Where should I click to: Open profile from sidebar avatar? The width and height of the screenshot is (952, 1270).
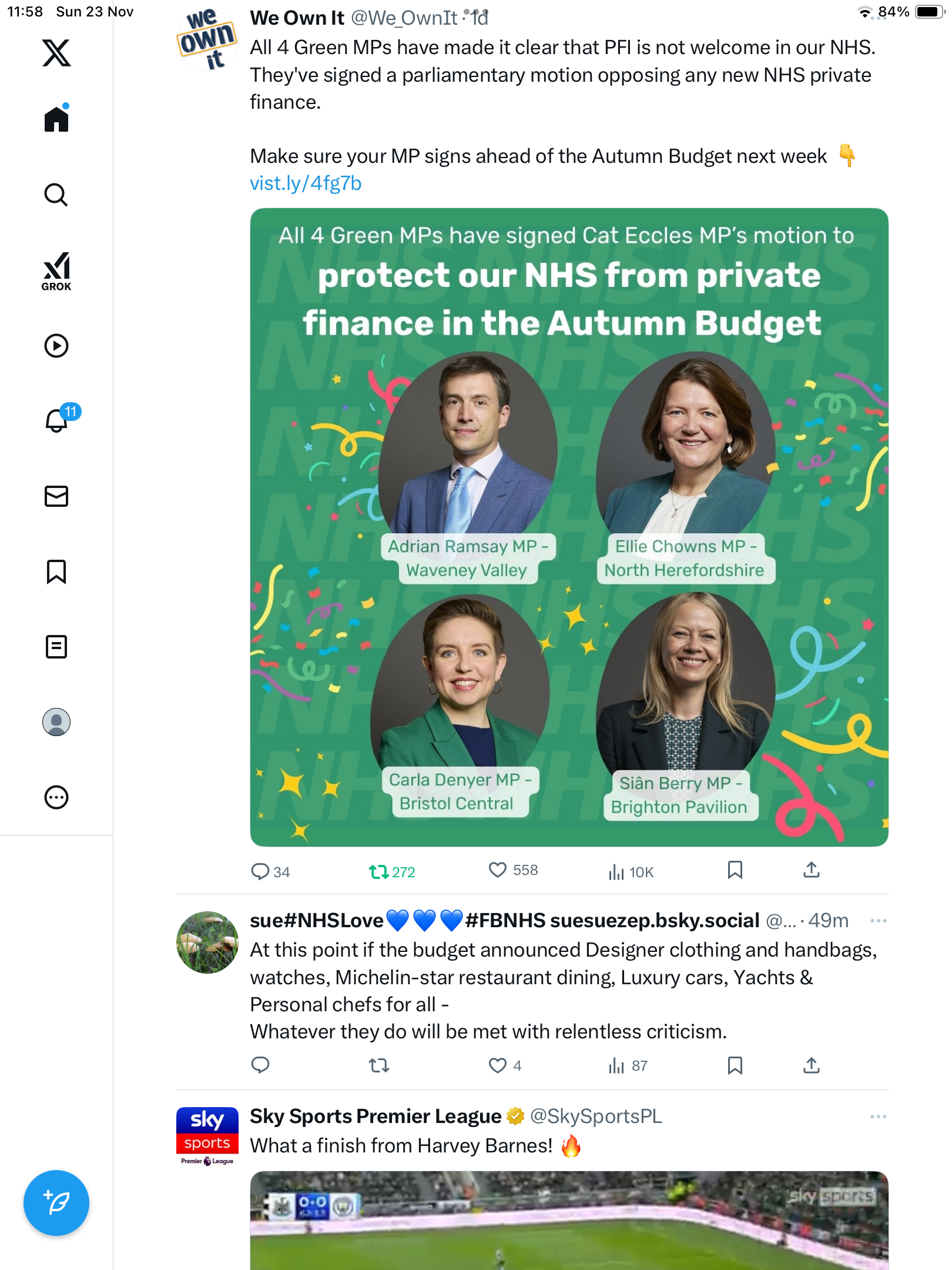56,722
